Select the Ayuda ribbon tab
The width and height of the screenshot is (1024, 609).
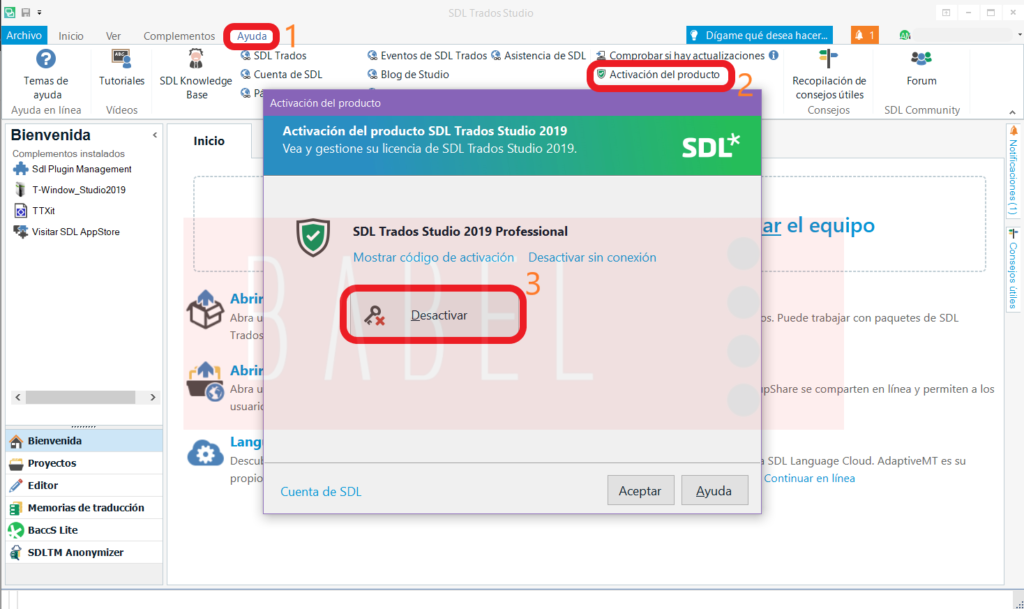click(251, 36)
